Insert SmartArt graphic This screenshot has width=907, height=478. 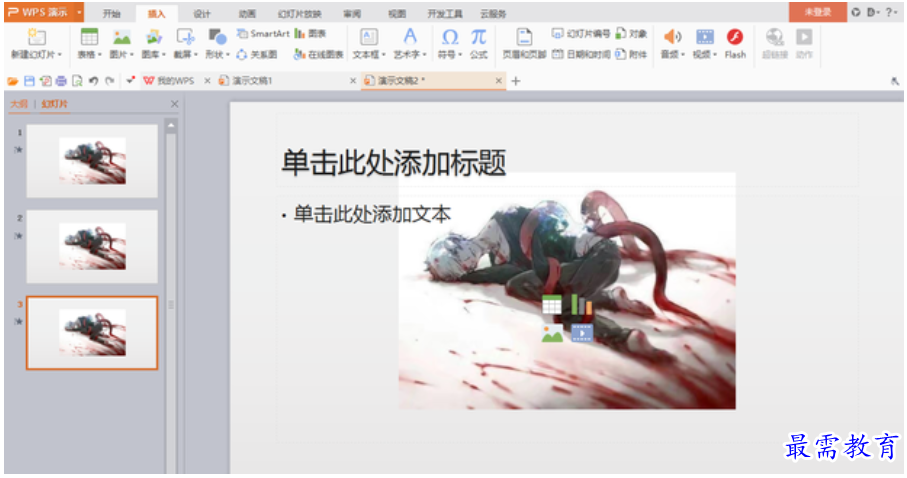tap(263, 34)
